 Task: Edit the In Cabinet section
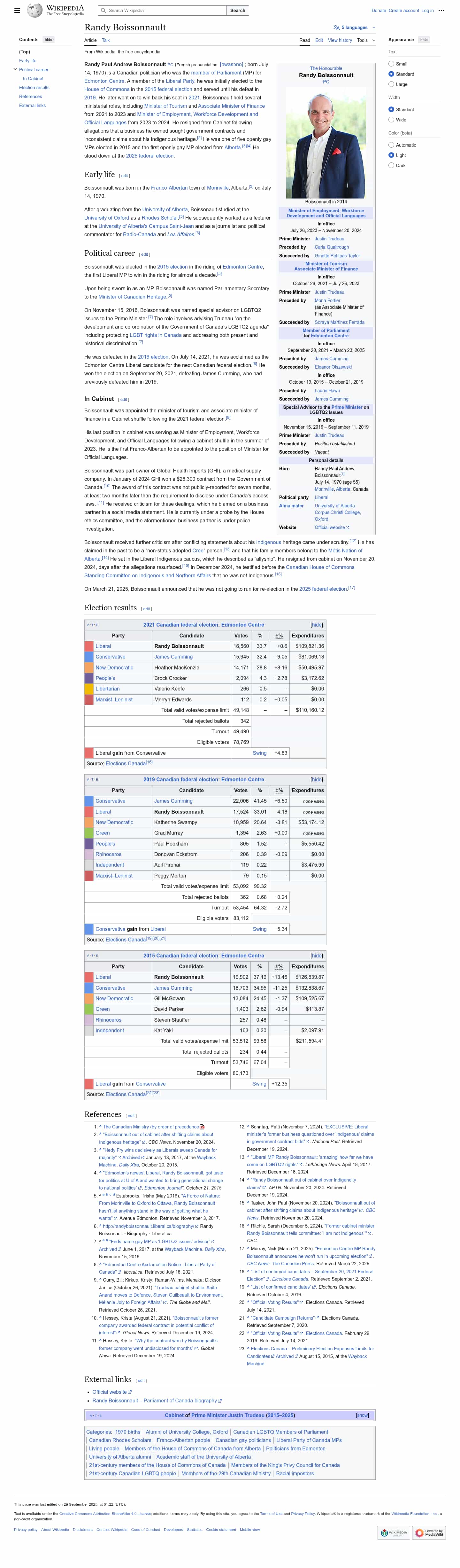(x=124, y=400)
